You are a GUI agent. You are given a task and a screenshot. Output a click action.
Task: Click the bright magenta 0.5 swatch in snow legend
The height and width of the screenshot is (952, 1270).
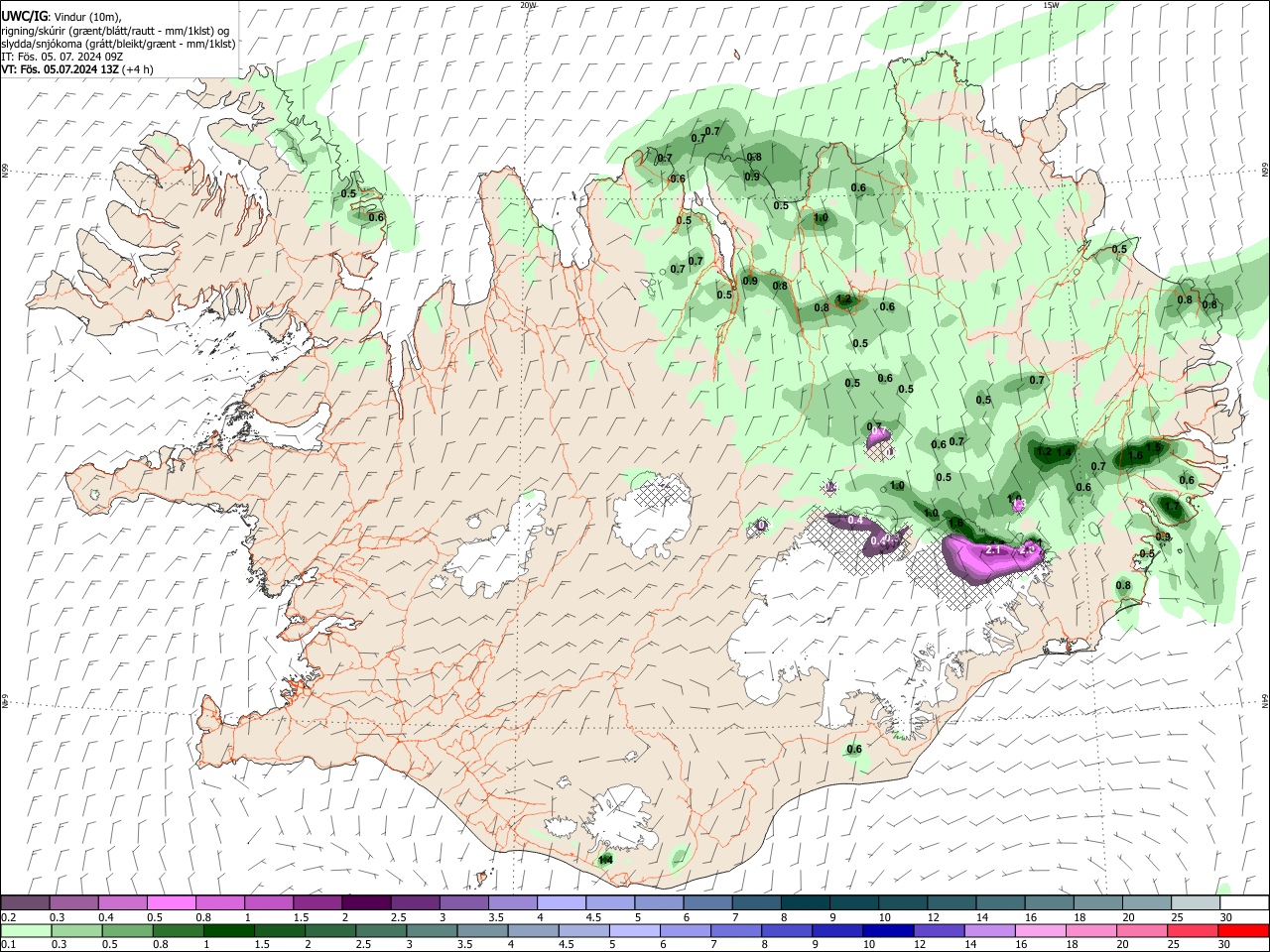click(x=171, y=902)
